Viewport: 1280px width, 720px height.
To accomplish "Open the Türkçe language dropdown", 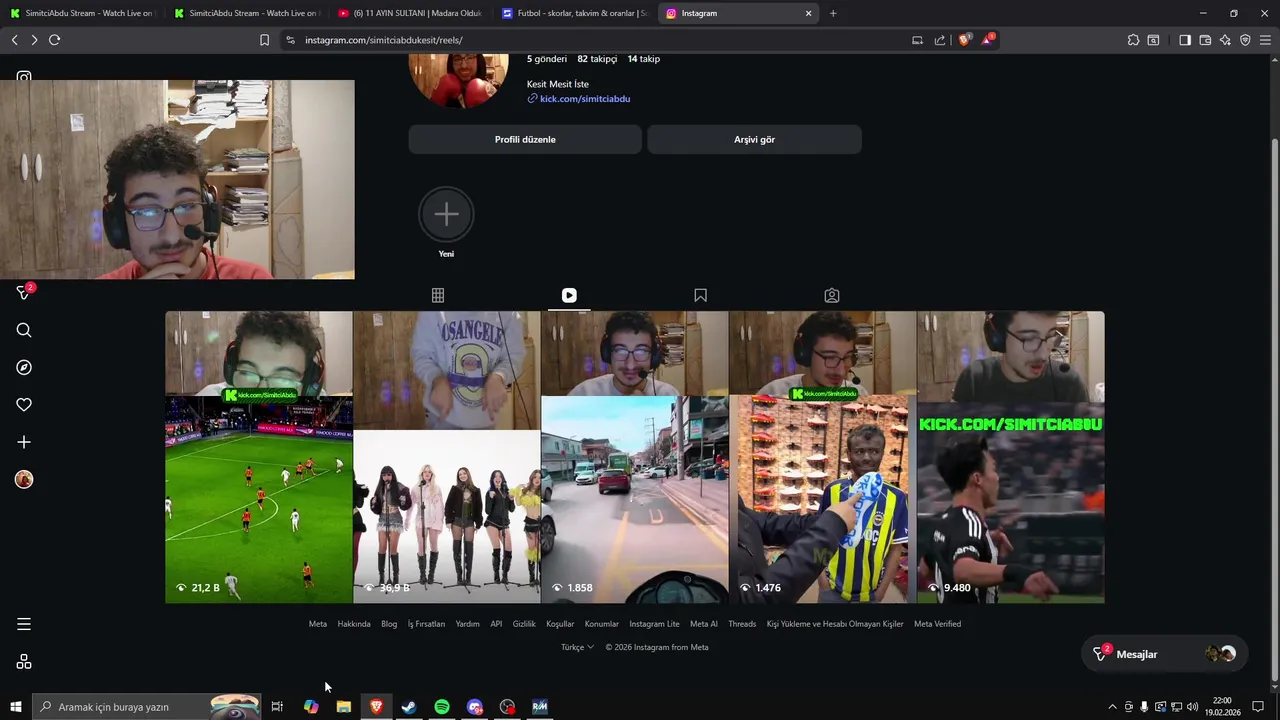I will click(577, 647).
